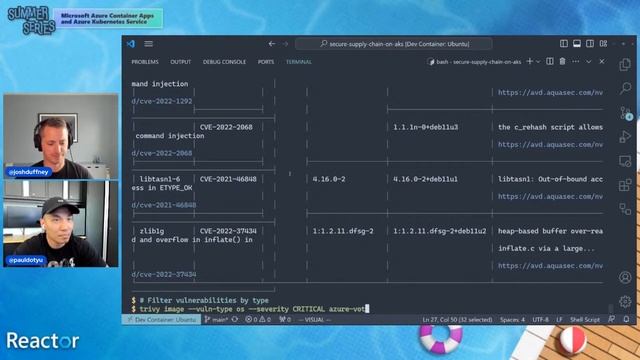
Task: Select the TERMINAL tab
Action: (x=298, y=62)
